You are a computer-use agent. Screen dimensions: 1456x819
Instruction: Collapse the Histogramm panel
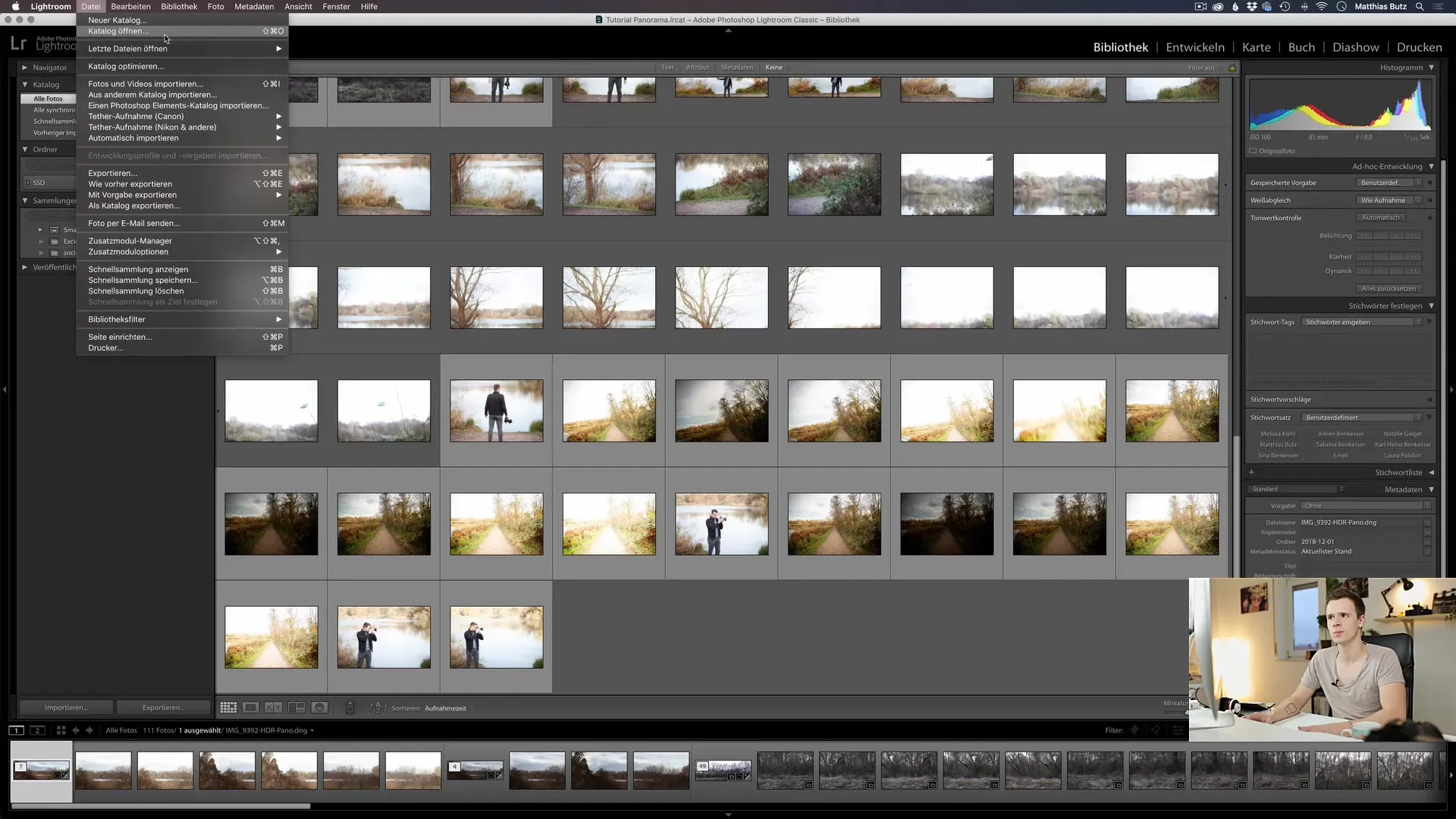[x=1431, y=67]
